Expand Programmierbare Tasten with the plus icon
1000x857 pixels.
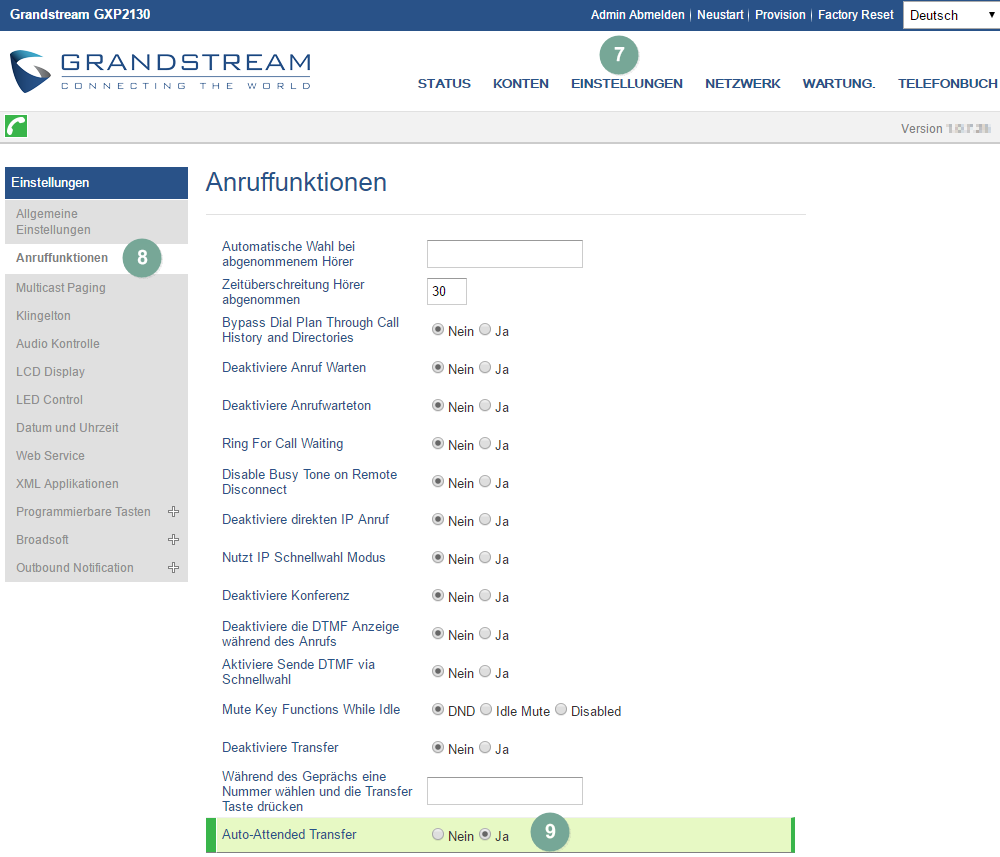(x=173, y=512)
